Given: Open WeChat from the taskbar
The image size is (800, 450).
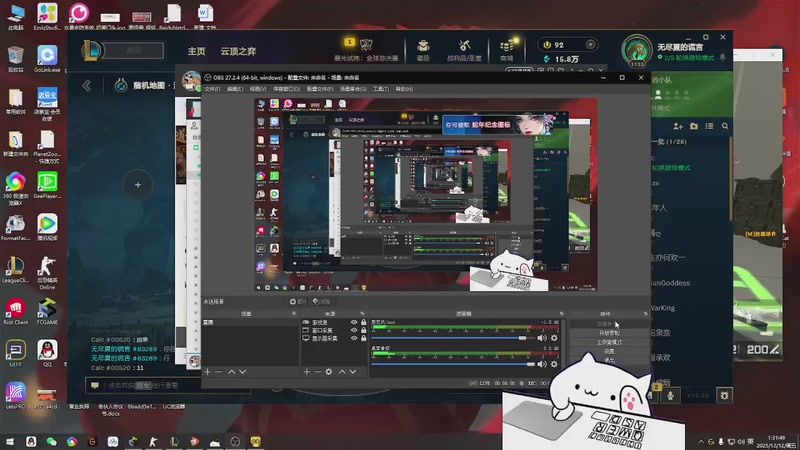Looking at the screenshot, I should pyautogui.click(x=52, y=441).
